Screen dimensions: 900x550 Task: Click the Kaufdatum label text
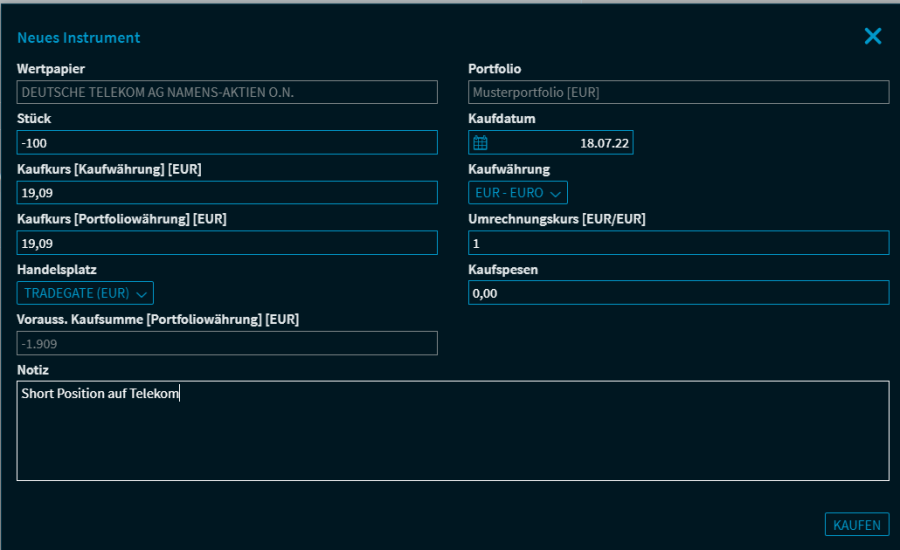[501, 119]
